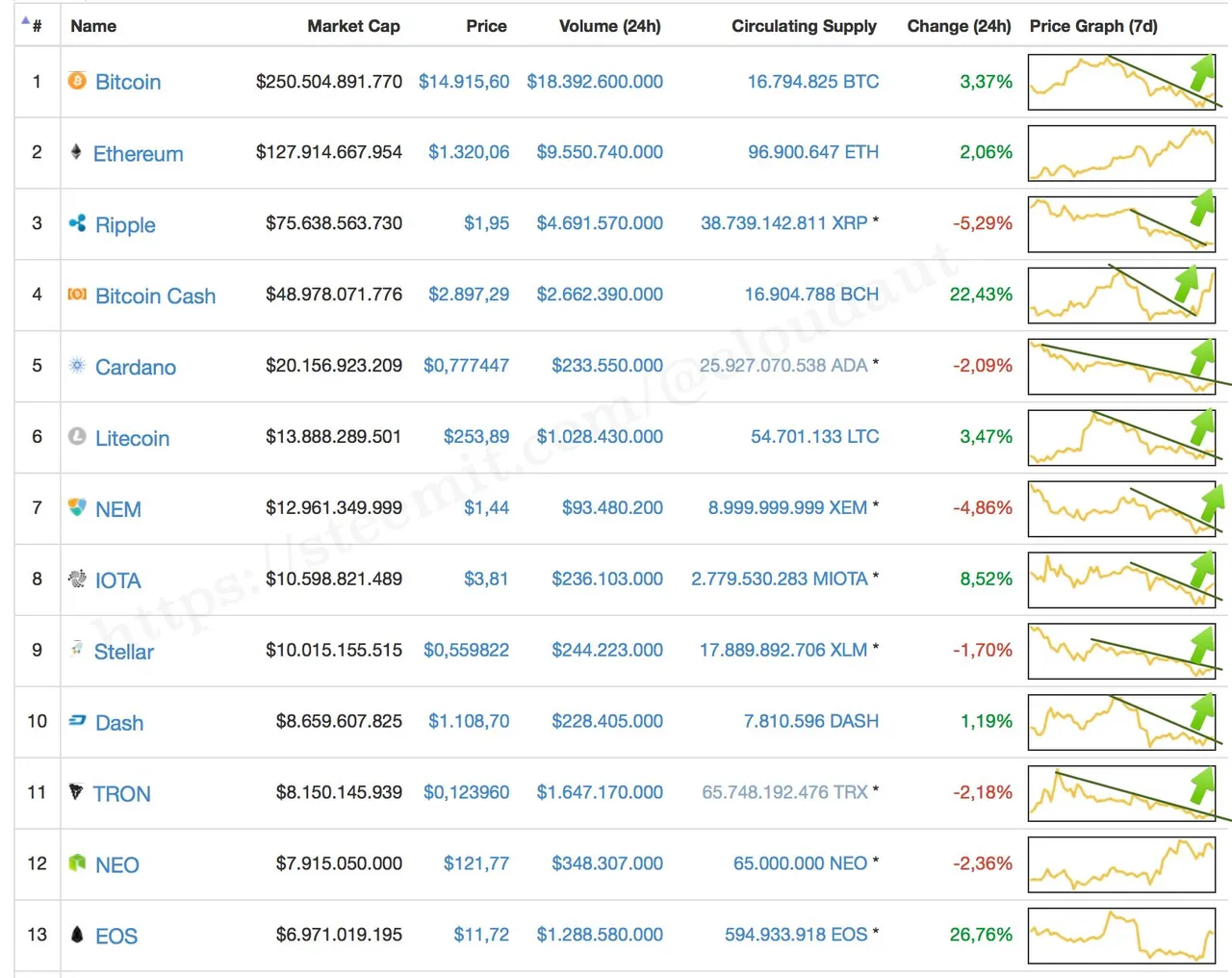Open the IOTA coin page link
Screen dimensions: 1232x978
117,580
